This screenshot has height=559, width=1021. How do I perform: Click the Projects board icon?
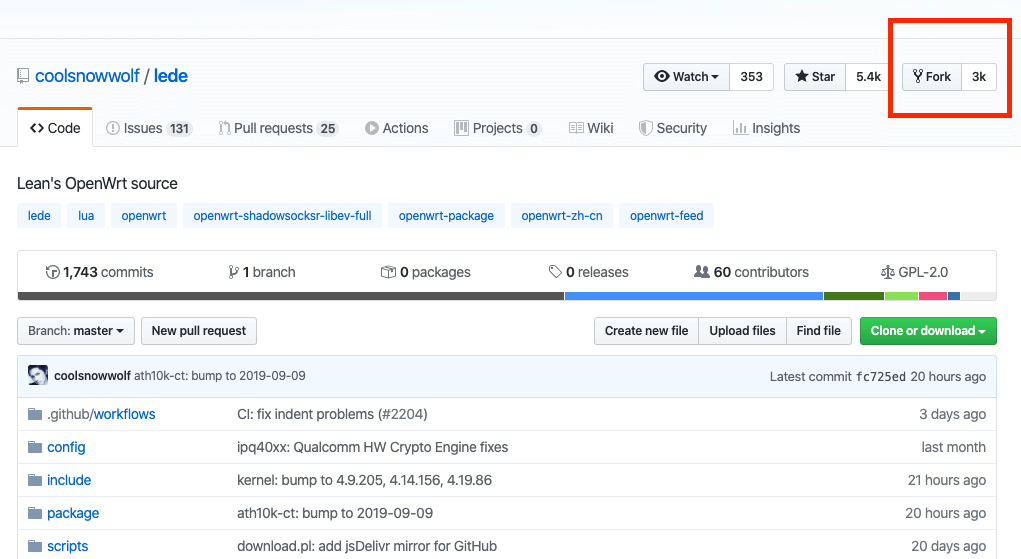coord(461,128)
